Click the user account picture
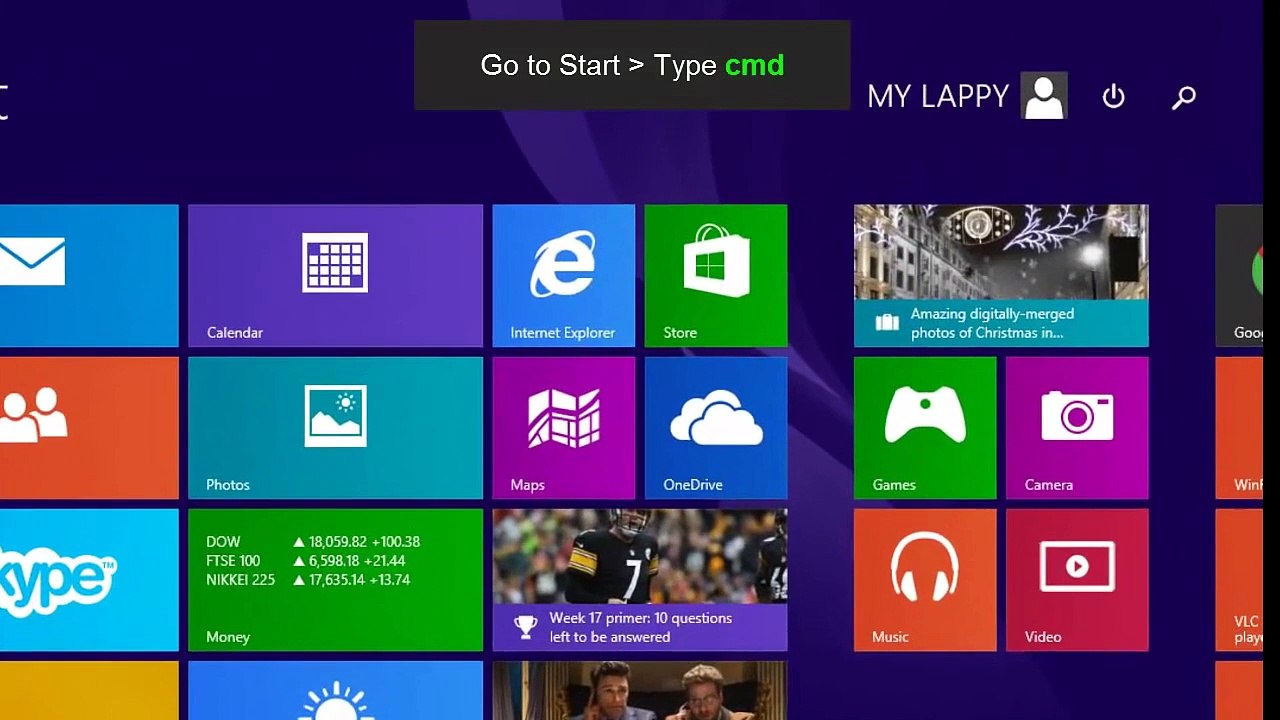This screenshot has width=1280, height=720. tap(1044, 96)
